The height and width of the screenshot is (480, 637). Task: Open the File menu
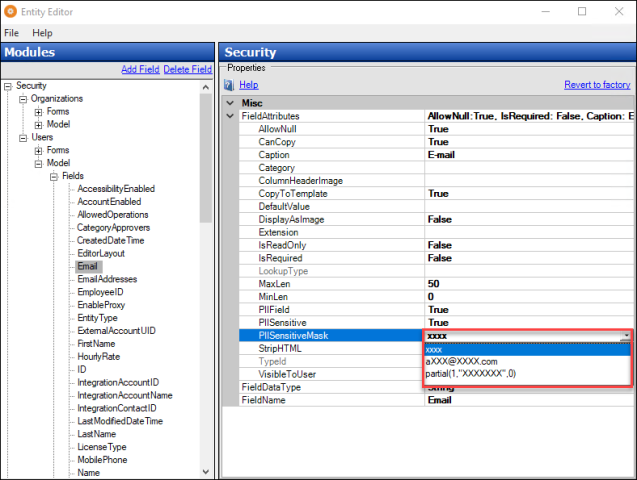pyautogui.click(x=11, y=33)
